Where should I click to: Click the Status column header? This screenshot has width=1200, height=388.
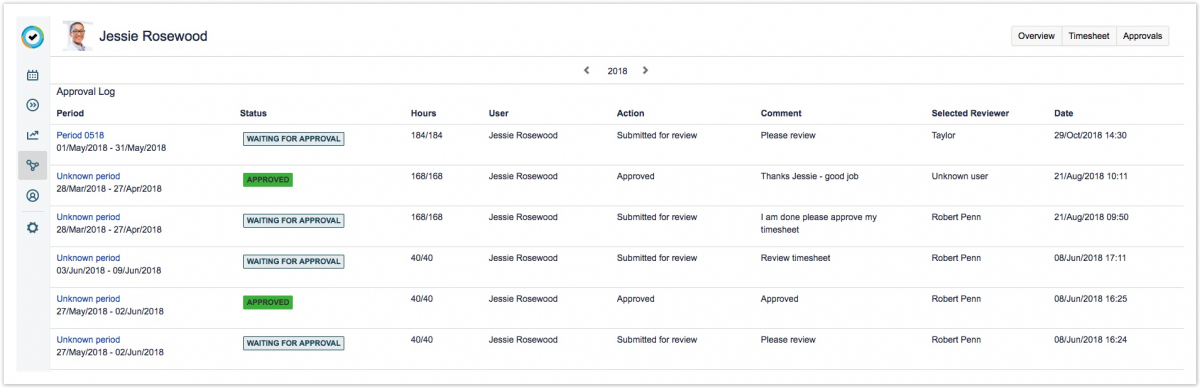[x=253, y=113]
